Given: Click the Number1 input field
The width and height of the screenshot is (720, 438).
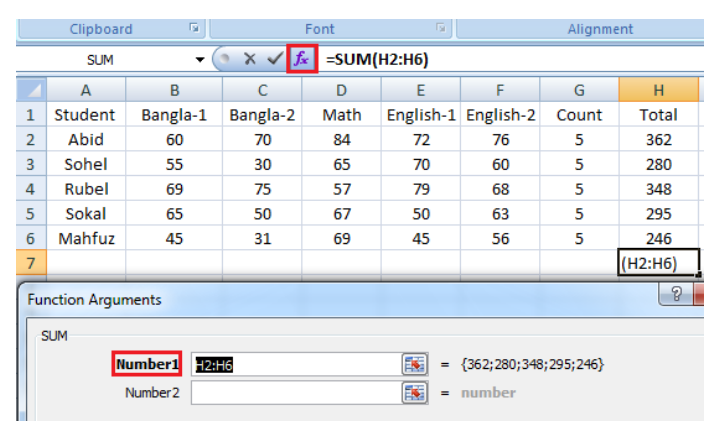Looking at the screenshot, I should 295,364.
